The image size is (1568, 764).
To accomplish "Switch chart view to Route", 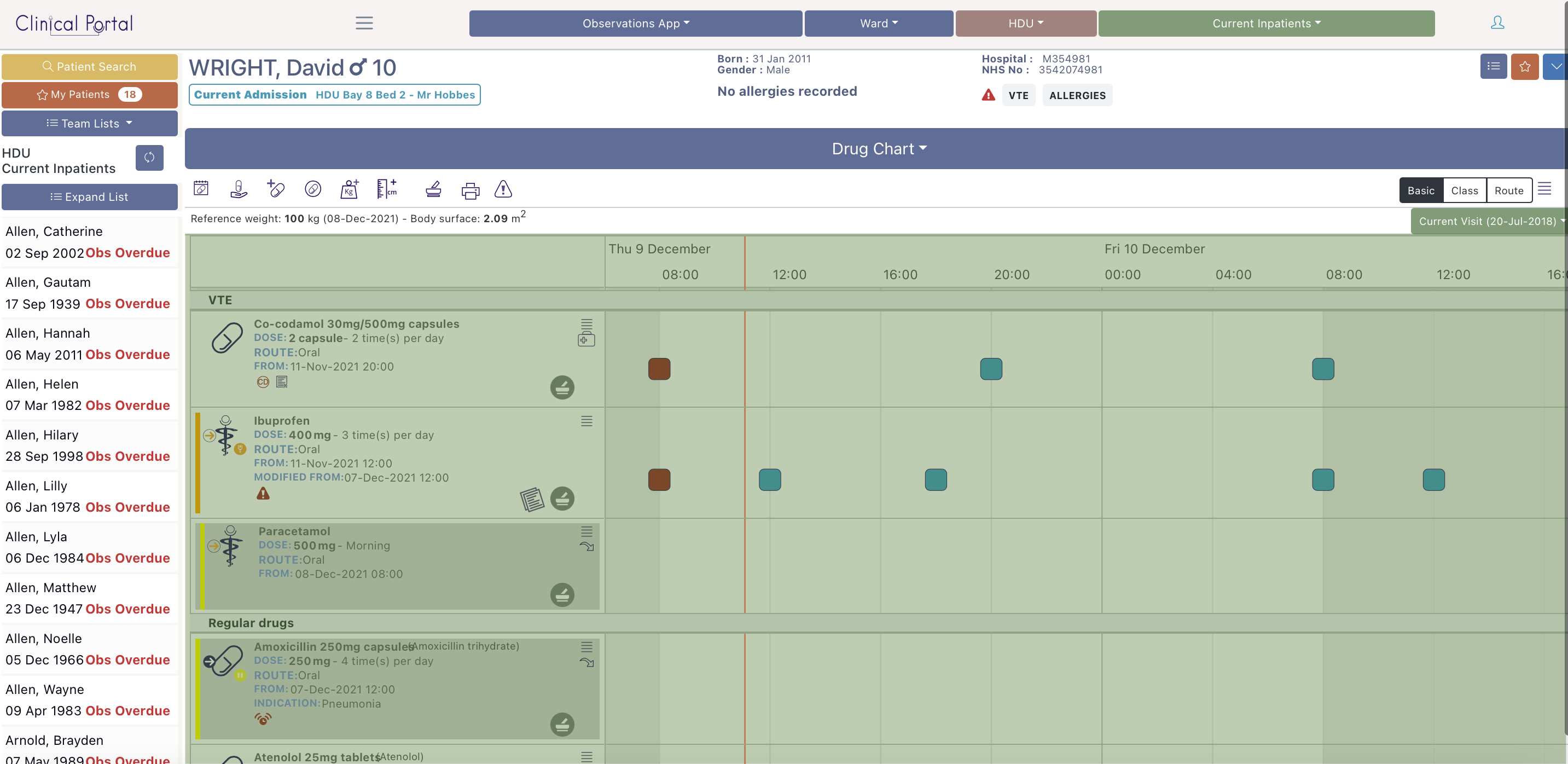I will (x=1508, y=190).
